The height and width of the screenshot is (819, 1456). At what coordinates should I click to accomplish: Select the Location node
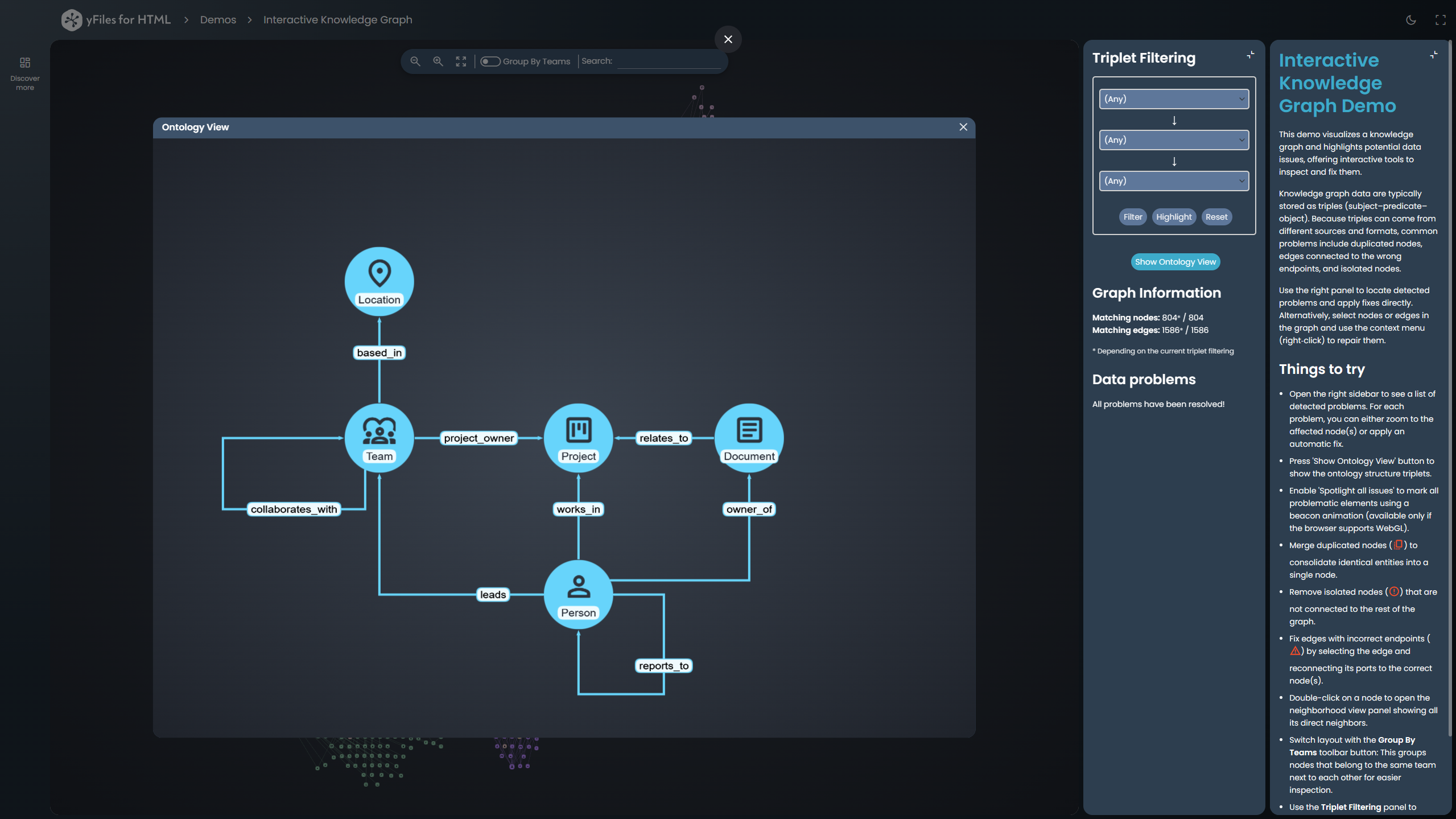coord(379,281)
